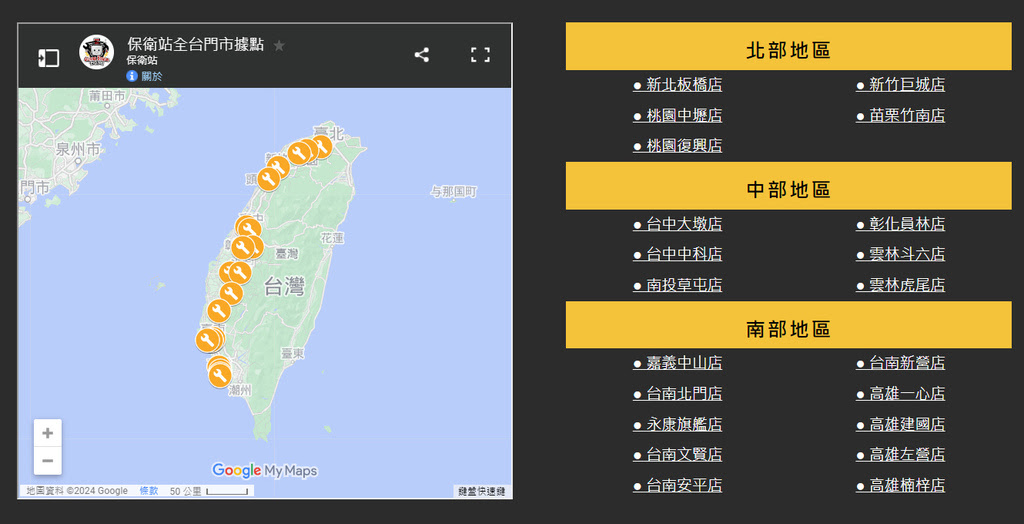Click the 鍵盤快速鍵 shortcuts button
The height and width of the screenshot is (524, 1024).
[x=482, y=491]
